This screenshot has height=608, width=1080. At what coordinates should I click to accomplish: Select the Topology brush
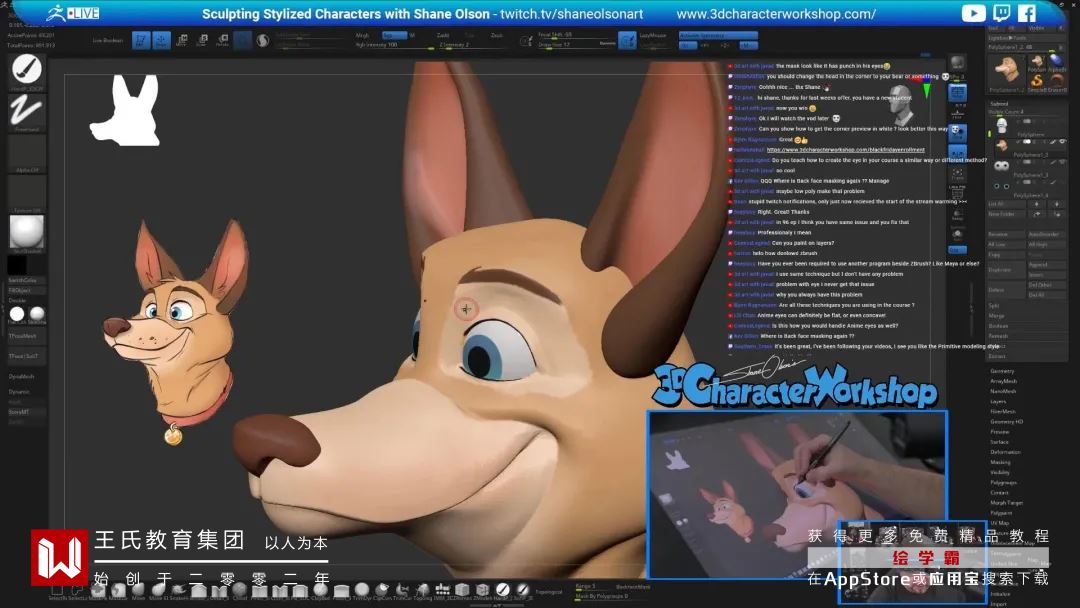pos(422,590)
